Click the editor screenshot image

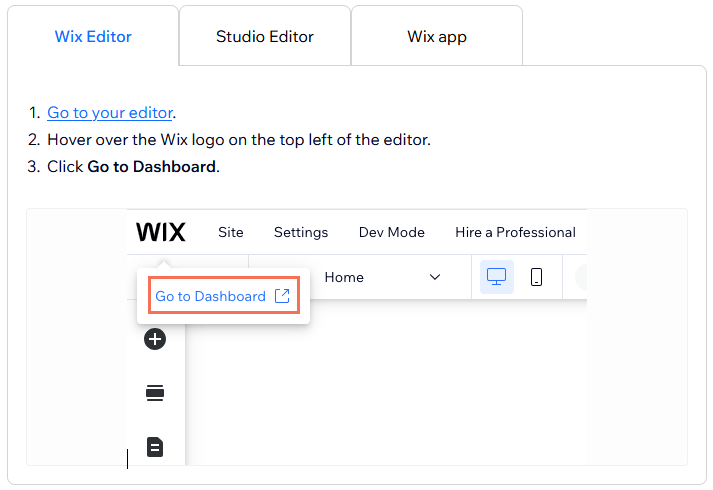357,337
